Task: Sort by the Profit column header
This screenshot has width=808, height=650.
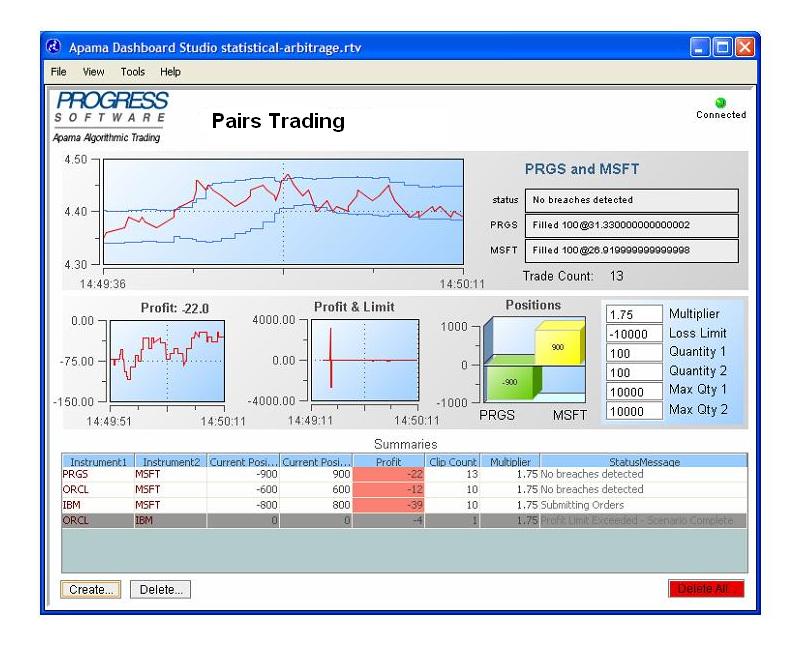Action: (388, 462)
